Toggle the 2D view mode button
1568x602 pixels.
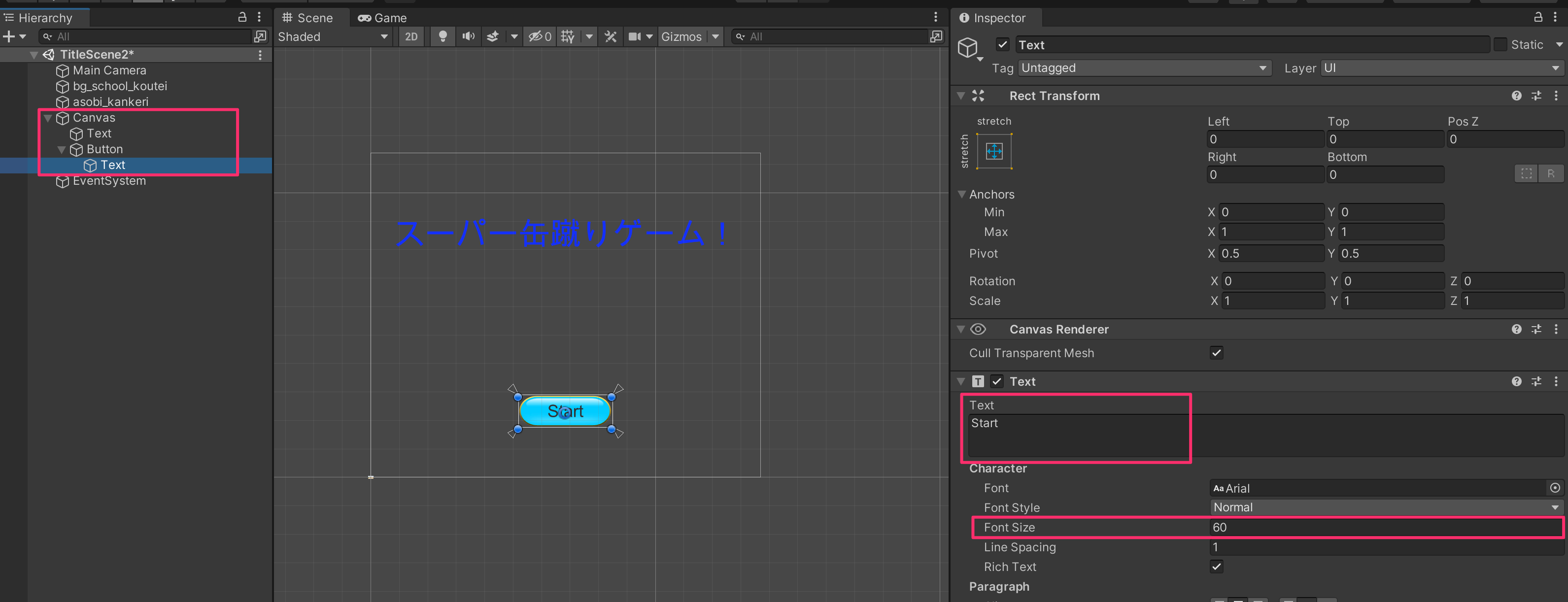pyautogui.click(x=411, y=36)
